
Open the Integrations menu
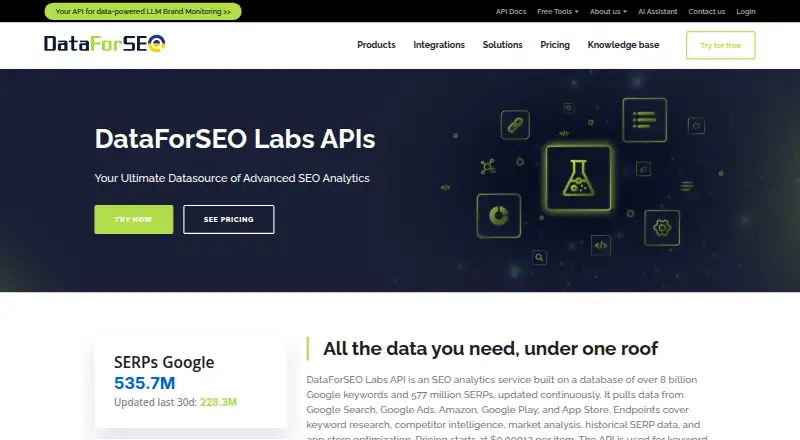[x=439, y=45]
